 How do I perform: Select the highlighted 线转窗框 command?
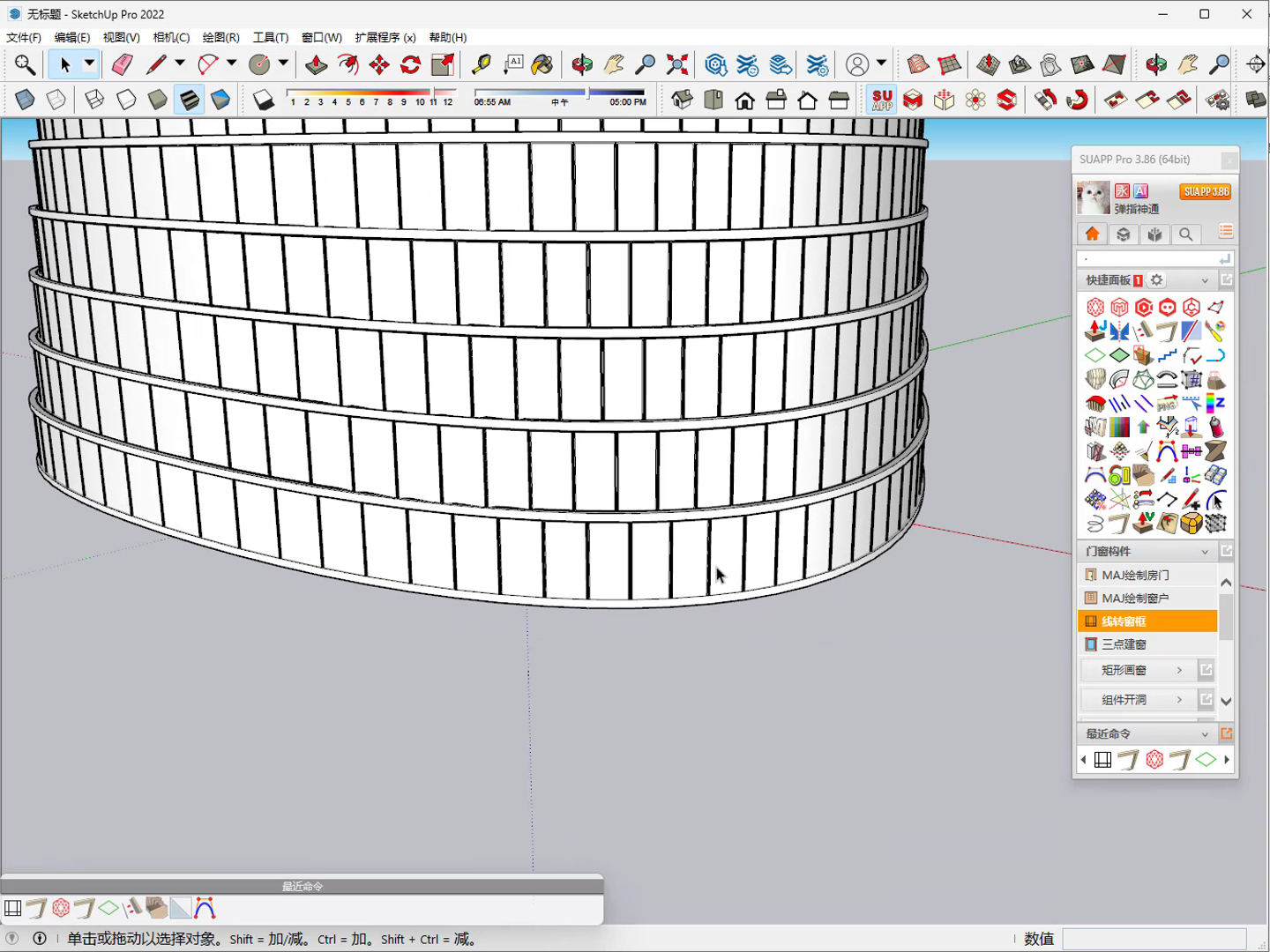tap(1147, 621)
